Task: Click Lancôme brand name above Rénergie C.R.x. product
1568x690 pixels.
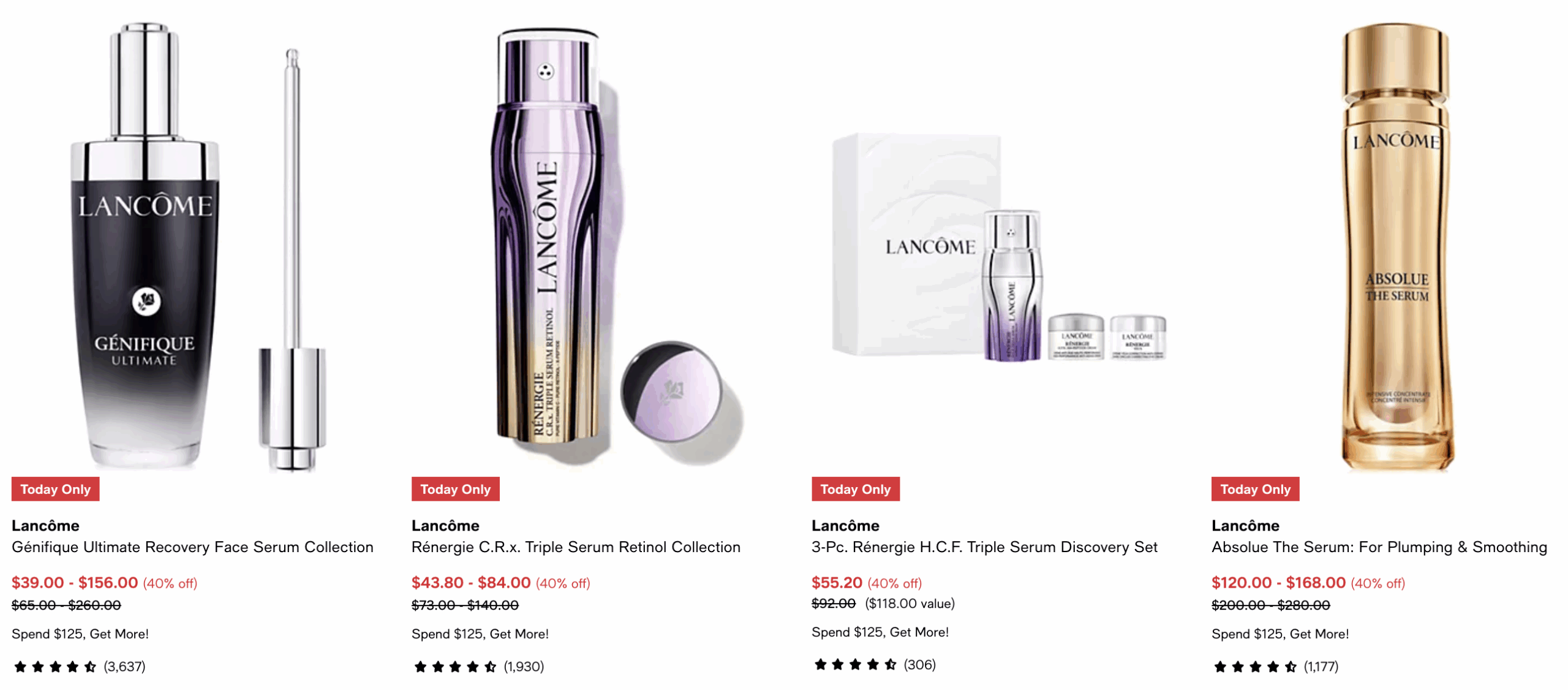Action: pos(445,525)
